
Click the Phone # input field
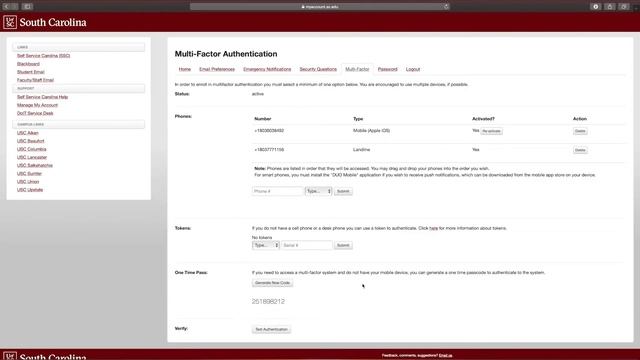278,191
